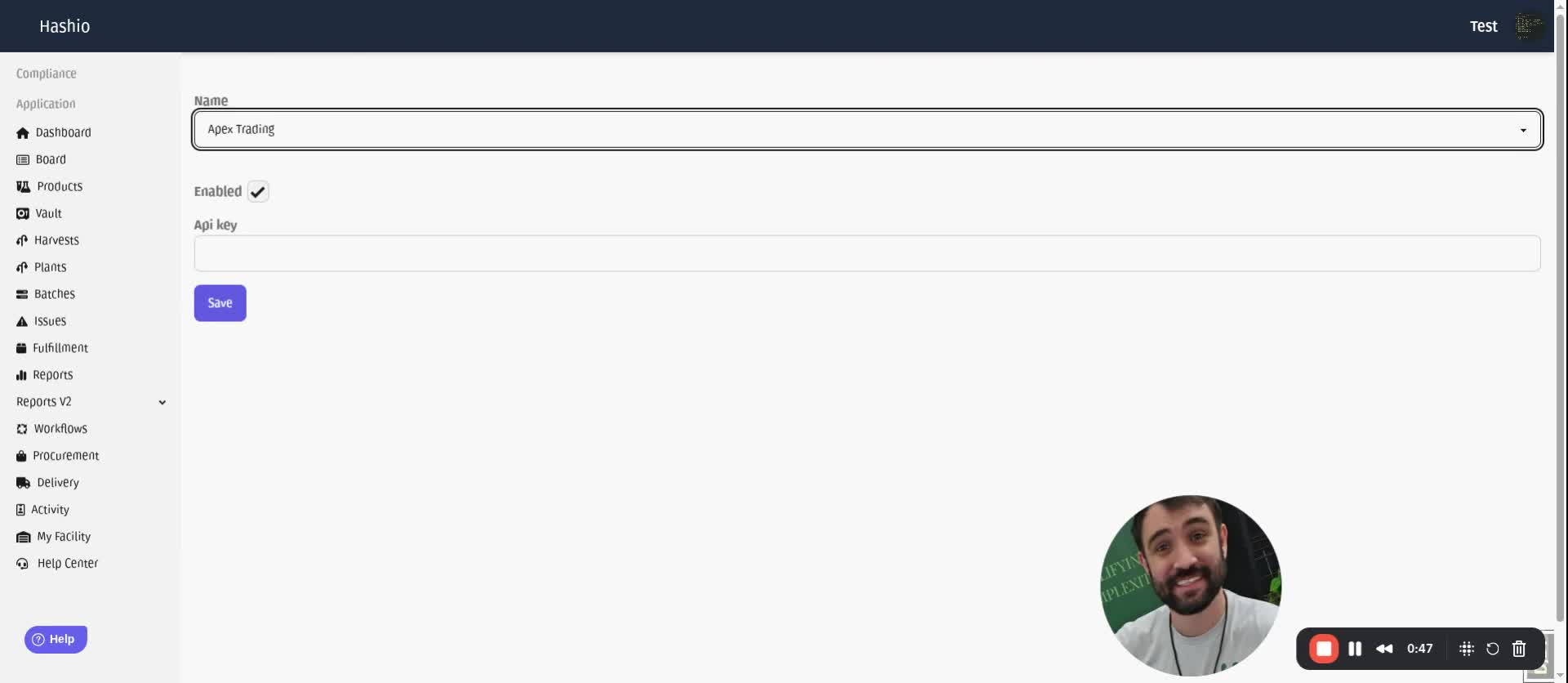The image size is (1568, 683).
Task: Restart the recording with the circular arrow
Action: tap(1492, 649)
